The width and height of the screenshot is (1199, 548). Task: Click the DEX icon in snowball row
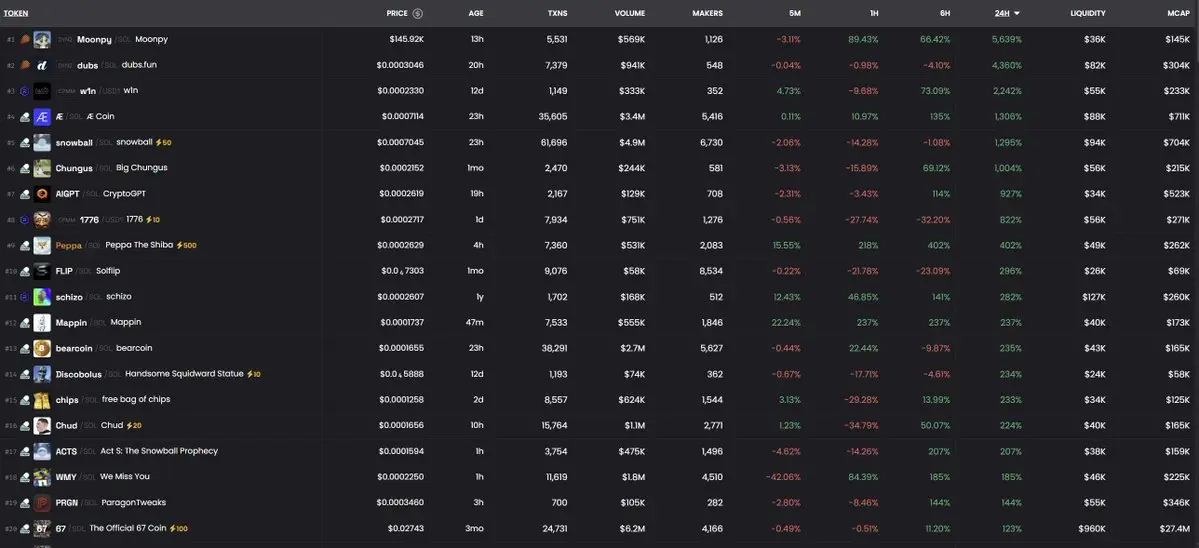tap(24, 143)
